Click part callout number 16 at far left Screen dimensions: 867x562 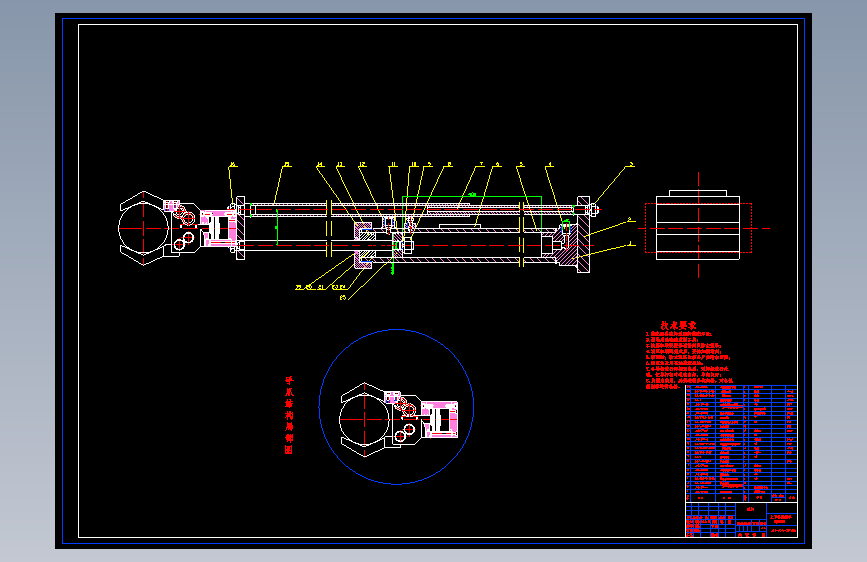tap(233, 164)
